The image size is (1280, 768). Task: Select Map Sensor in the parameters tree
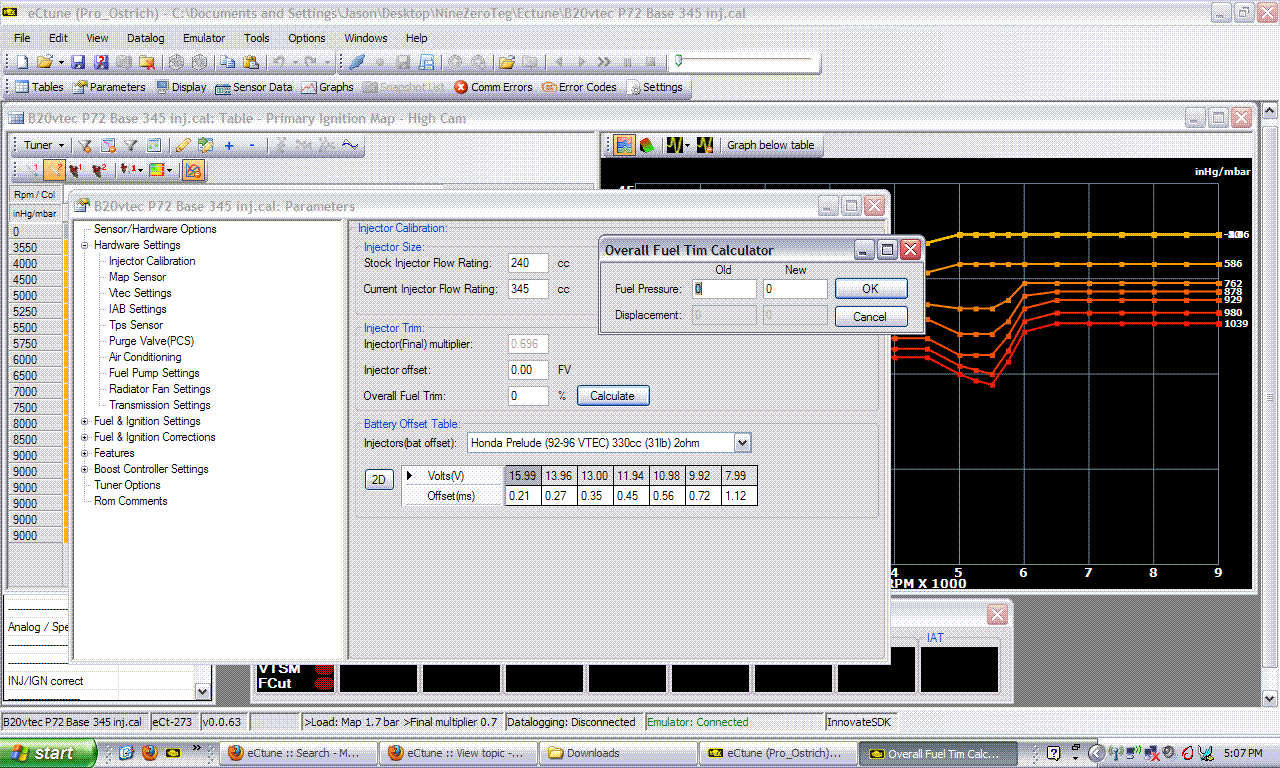point(137,277)
